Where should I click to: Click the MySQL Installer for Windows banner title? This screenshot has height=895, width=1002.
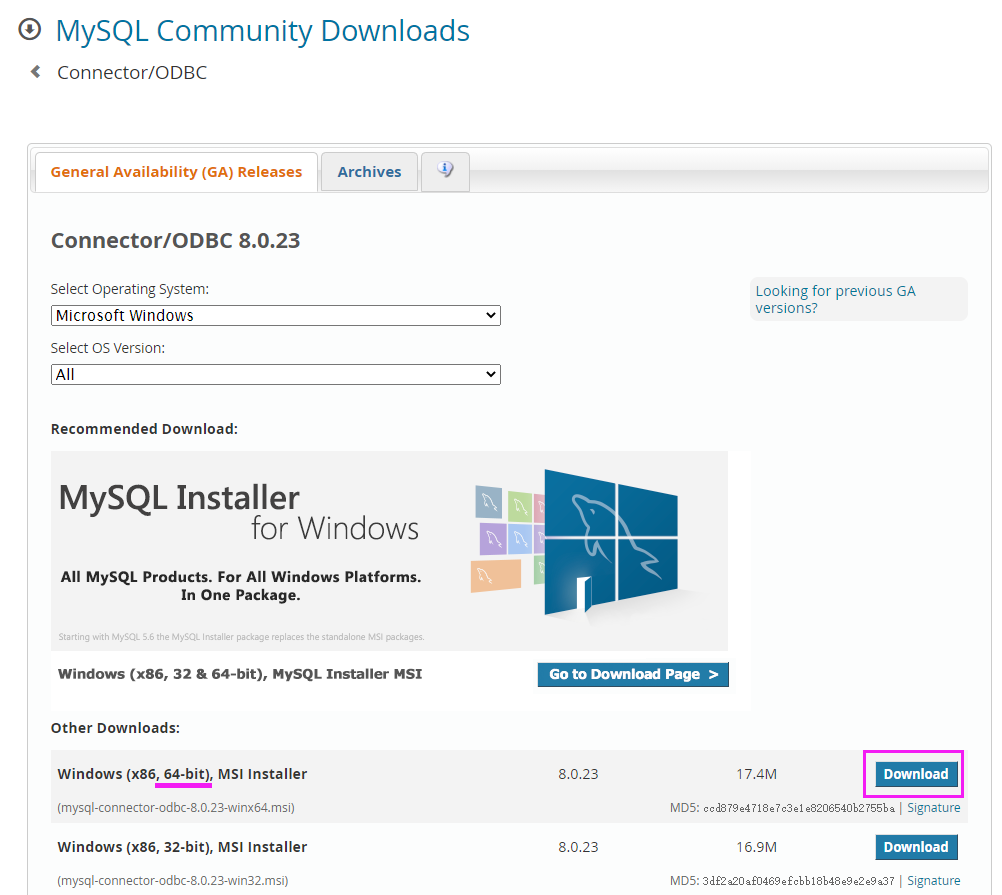point(238,512)
